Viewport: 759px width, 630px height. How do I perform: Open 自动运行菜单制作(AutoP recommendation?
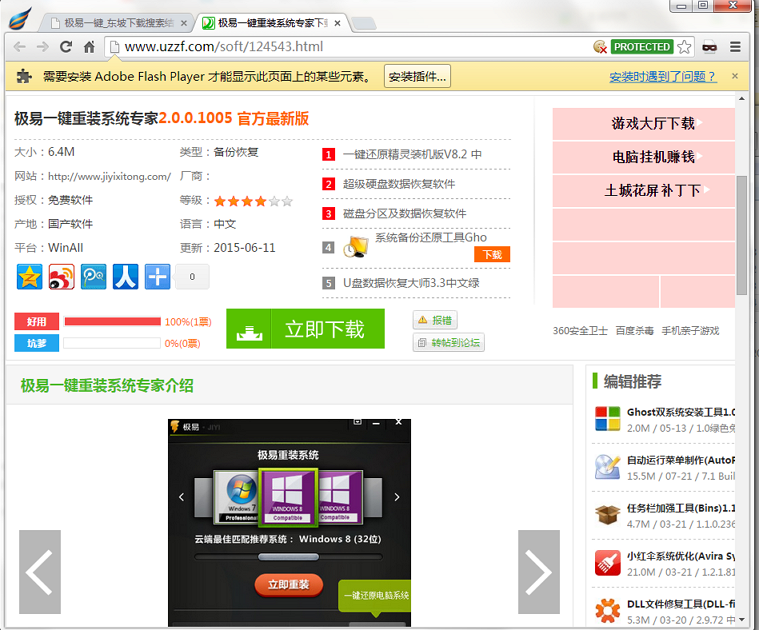(x=681, y=460)
